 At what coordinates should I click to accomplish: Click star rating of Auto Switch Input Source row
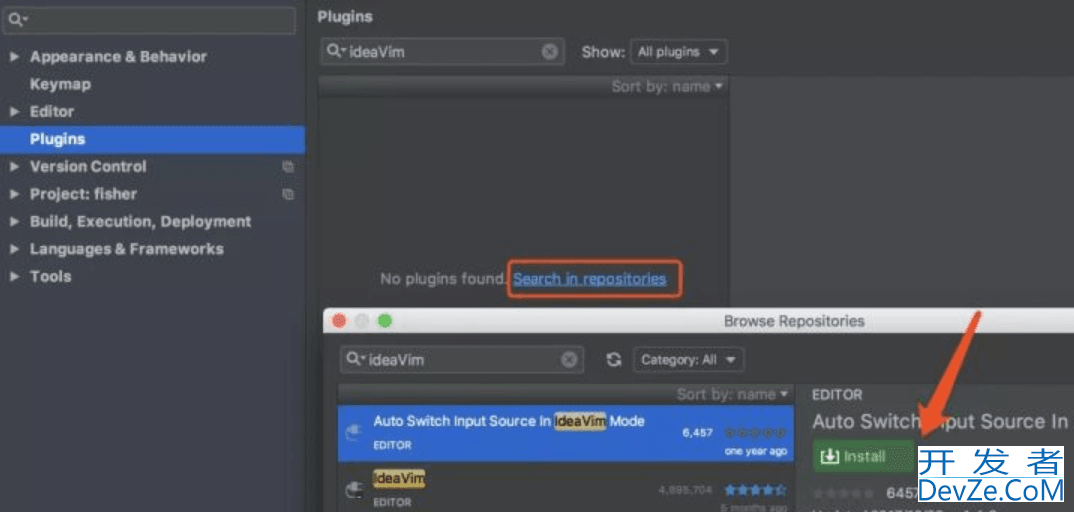[755, 433]
